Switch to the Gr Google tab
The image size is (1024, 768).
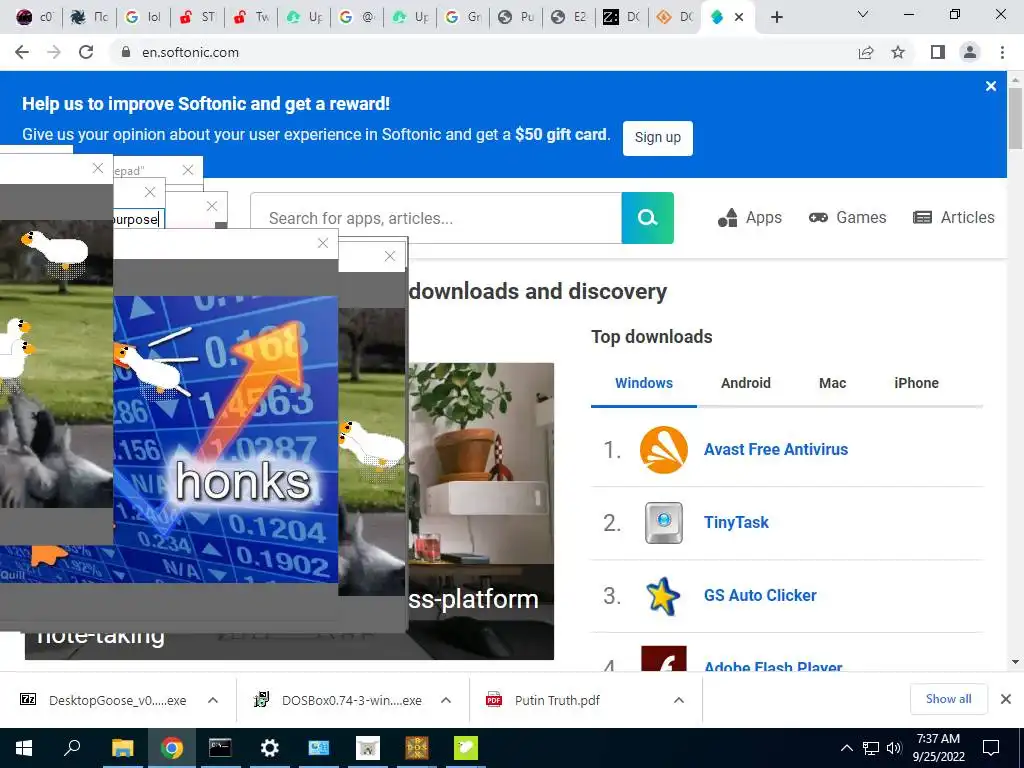coord(464,18)
